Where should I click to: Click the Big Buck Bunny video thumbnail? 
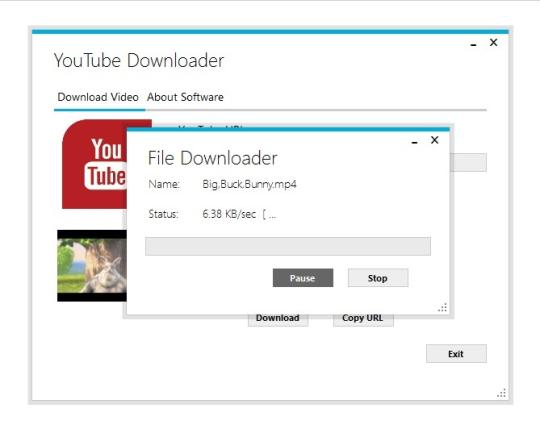click(92, 266)
